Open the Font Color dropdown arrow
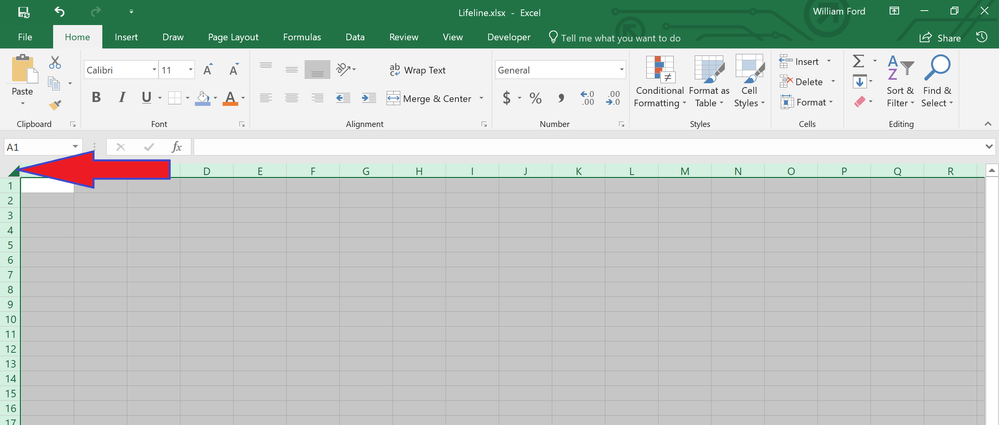The image size is (999, 425). pyautogui.click(x=243, y=99)
